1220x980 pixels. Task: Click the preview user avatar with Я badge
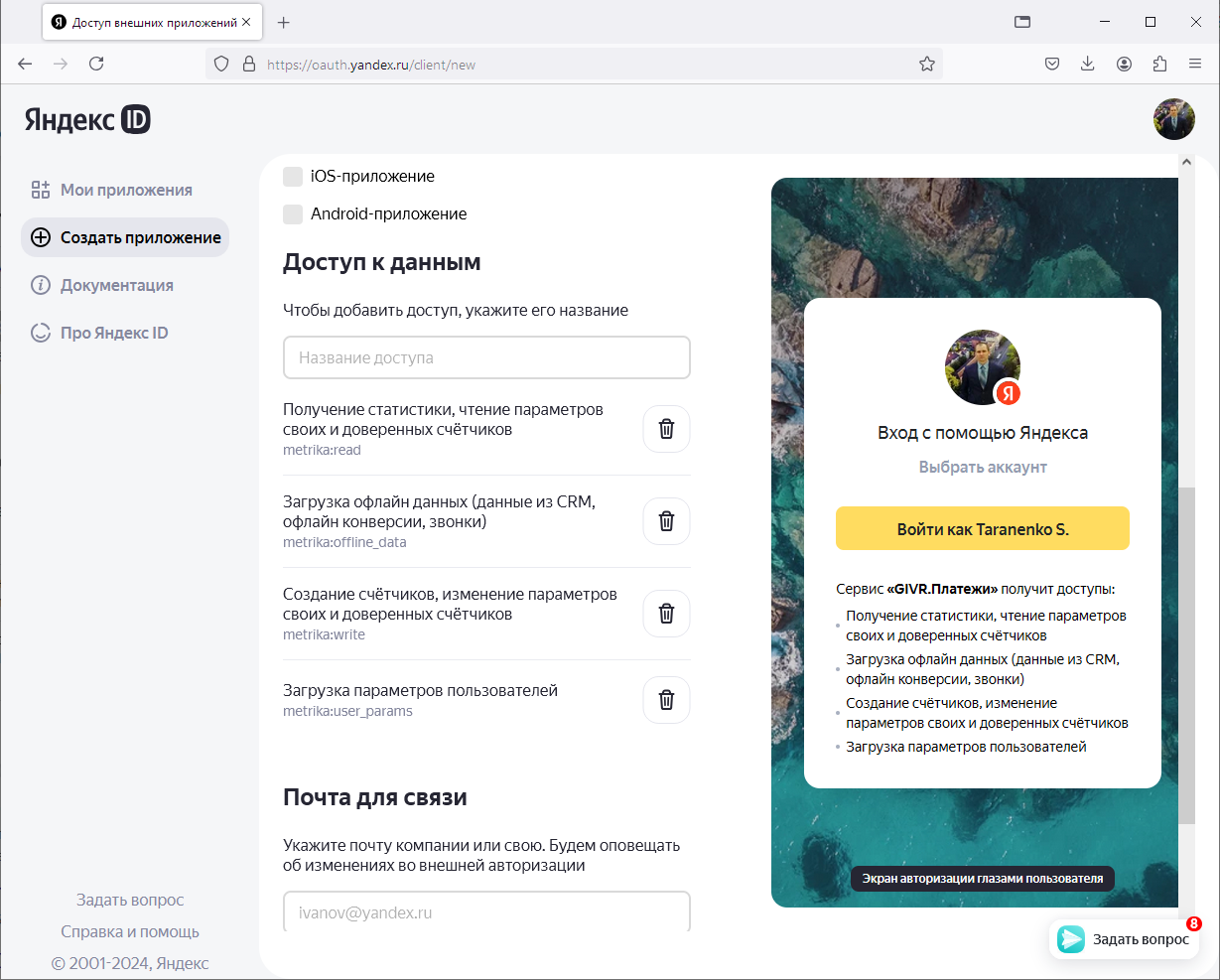tap(983, 367)
